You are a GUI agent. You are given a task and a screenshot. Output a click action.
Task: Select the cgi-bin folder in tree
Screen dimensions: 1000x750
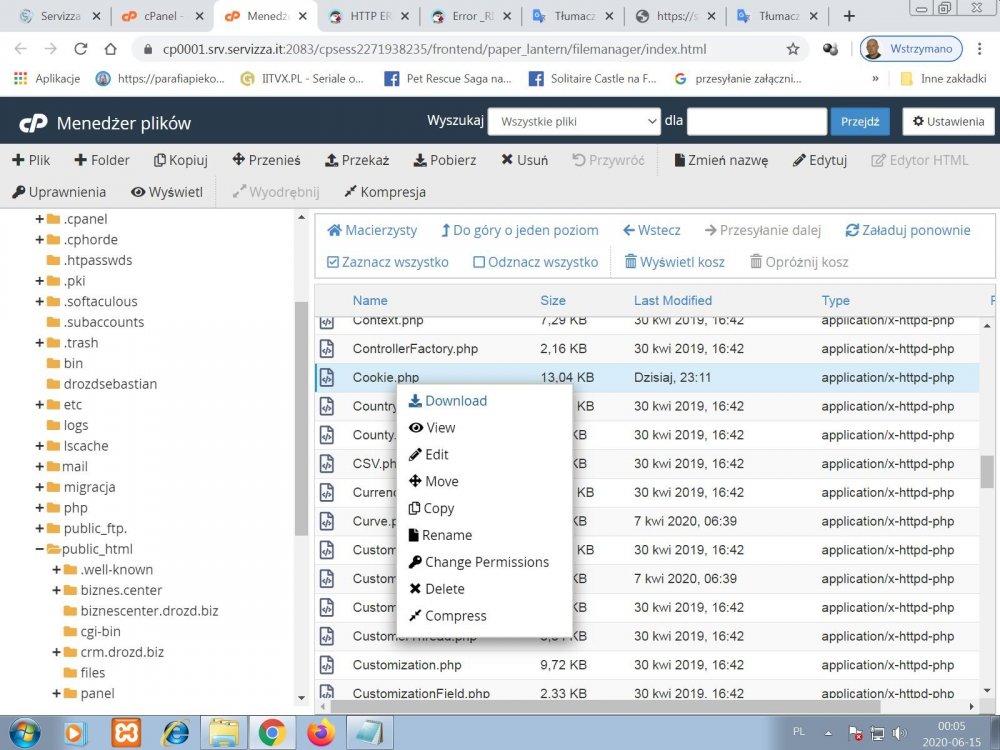click(92, 631)
